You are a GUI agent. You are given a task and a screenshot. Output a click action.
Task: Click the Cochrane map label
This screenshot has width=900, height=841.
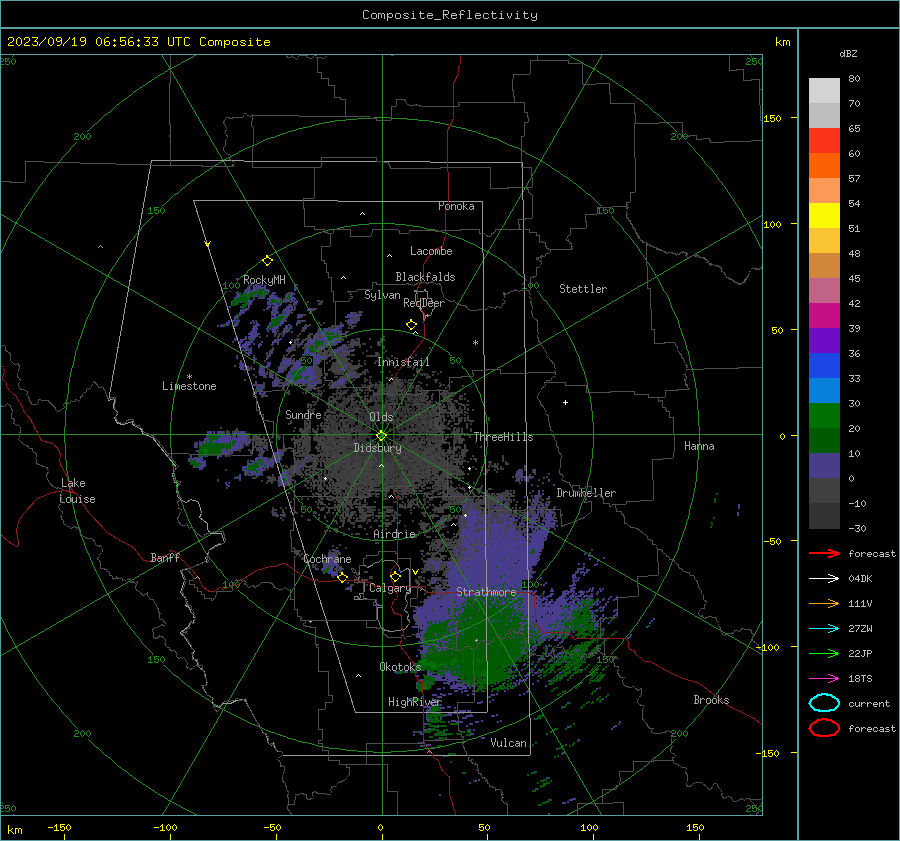click(327, 559)
